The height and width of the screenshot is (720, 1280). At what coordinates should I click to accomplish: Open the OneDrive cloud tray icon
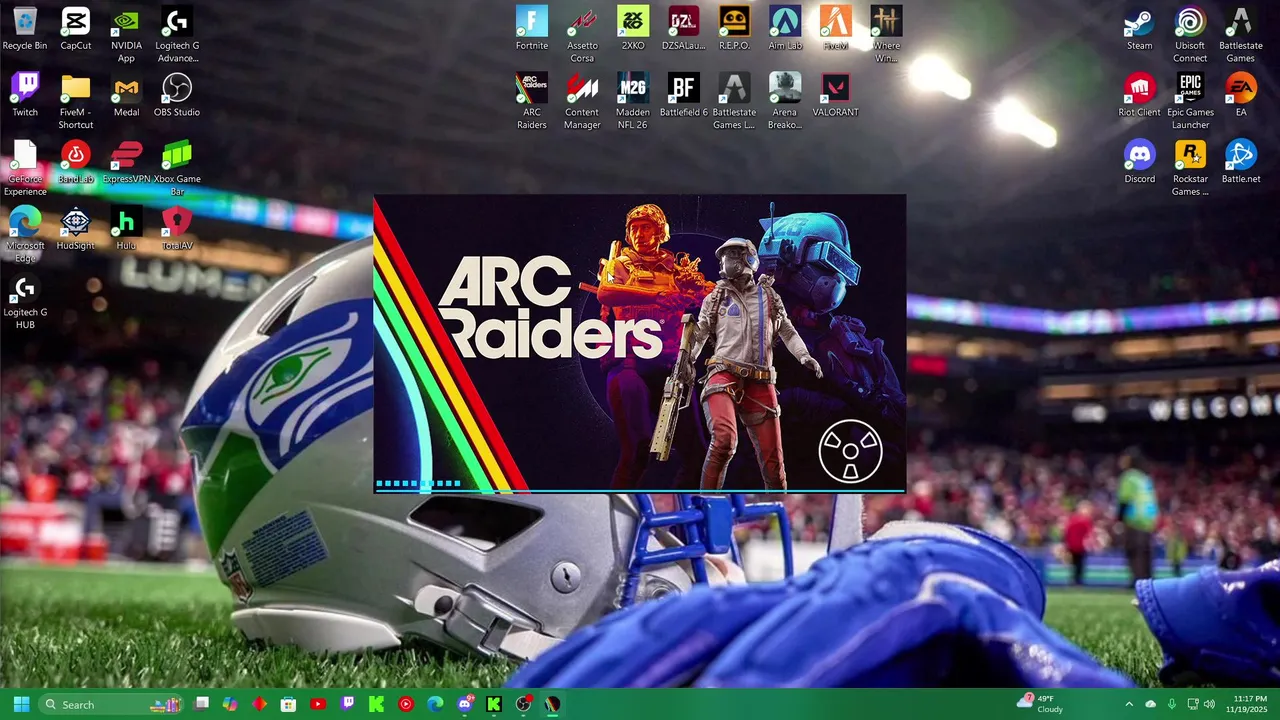pos(1150,704)
